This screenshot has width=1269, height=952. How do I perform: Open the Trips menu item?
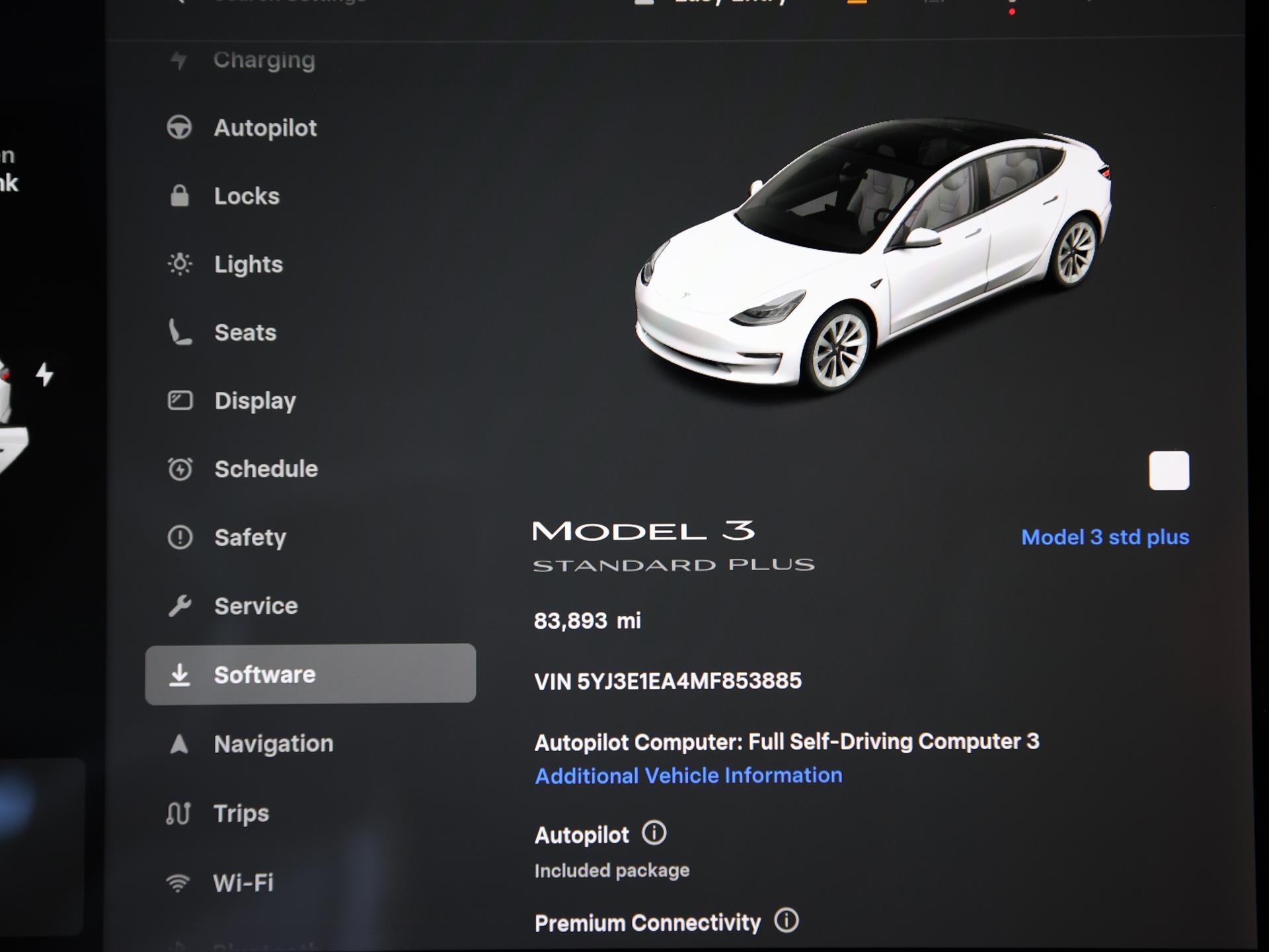click(241, 813)
